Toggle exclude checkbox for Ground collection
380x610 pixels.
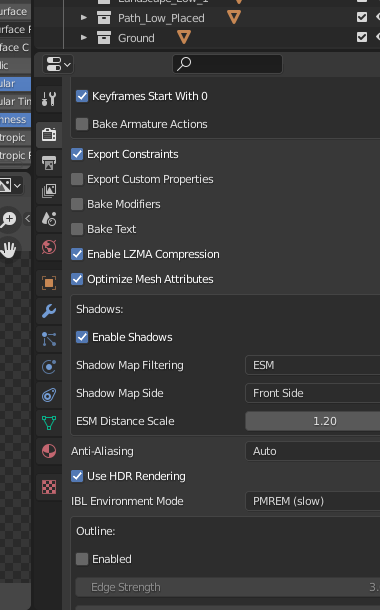coord(362,37)
